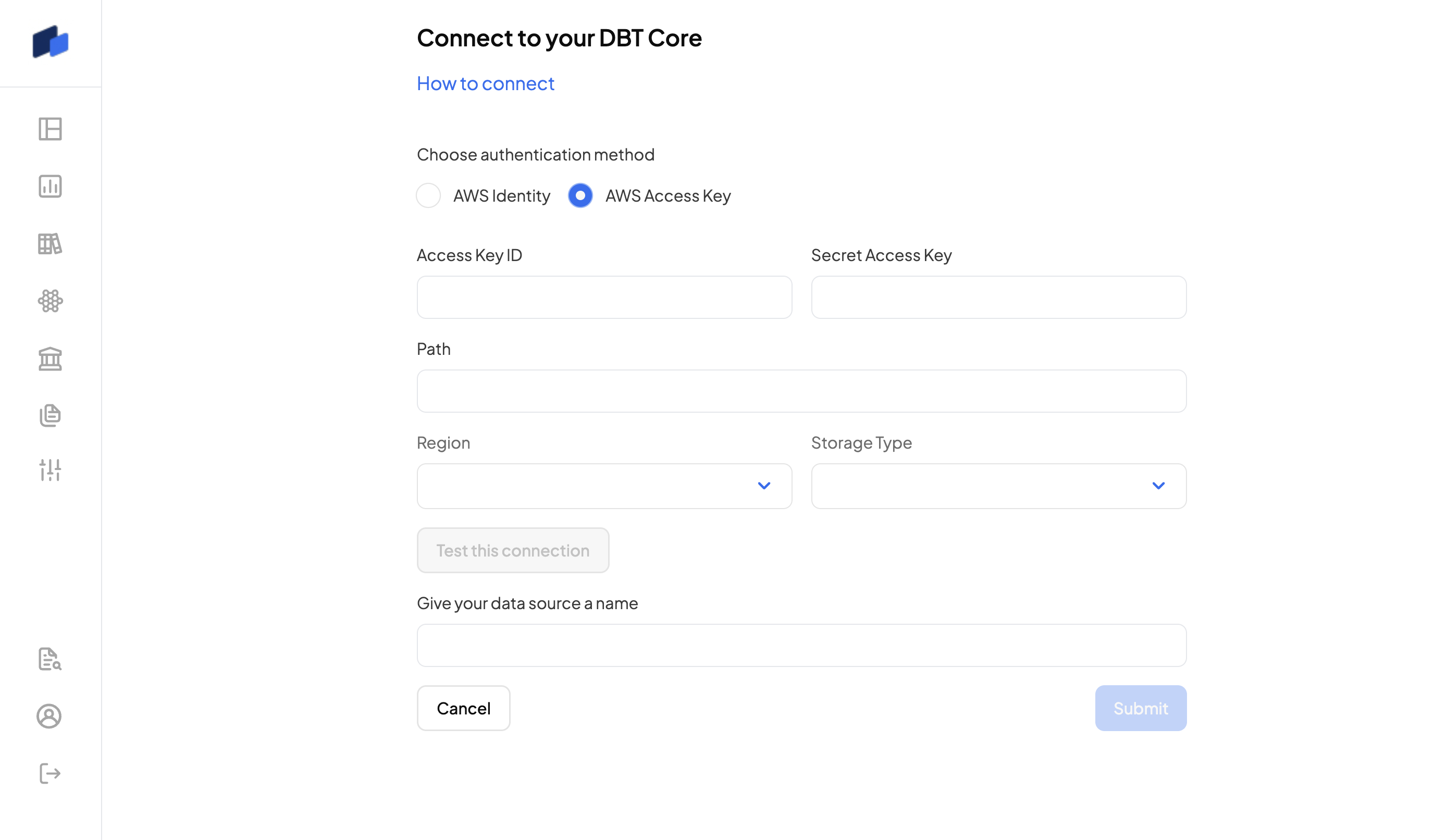Click the Access Key ID input field
The width and height of the screenshot is (1434, 840).
point(604,298)
